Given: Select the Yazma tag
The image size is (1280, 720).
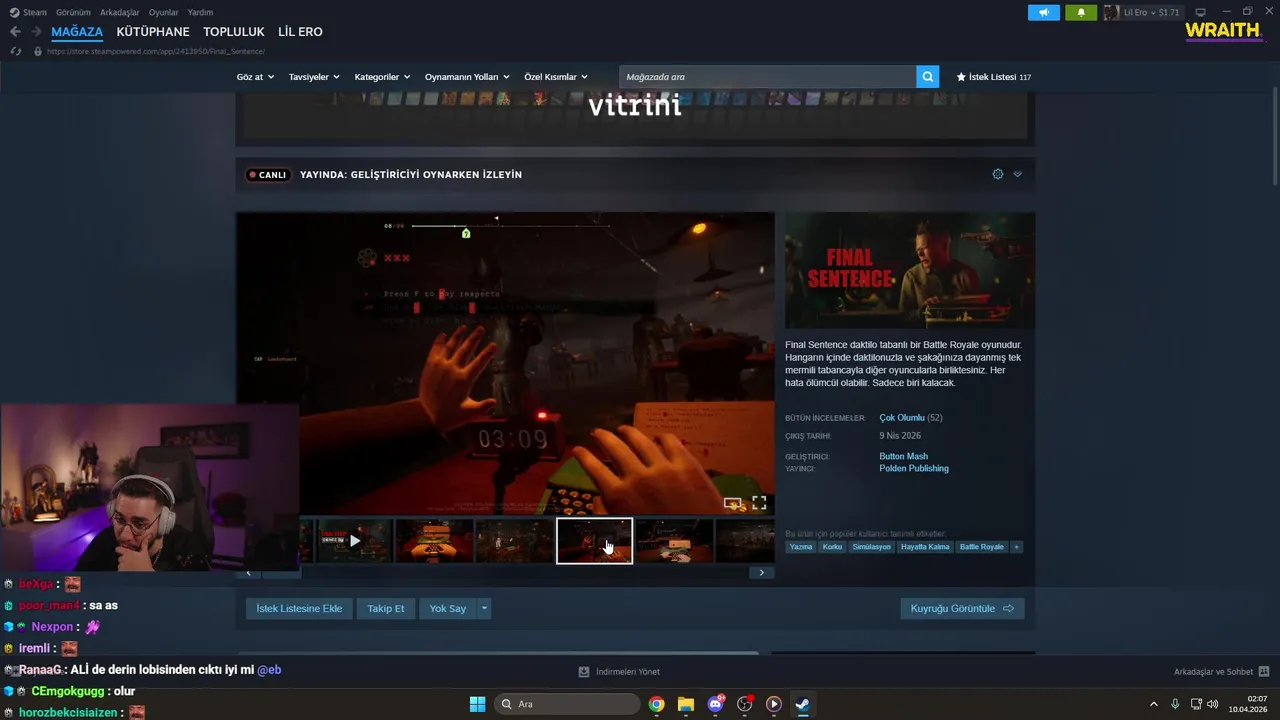Looking at the screenshot, I should 801,547.
